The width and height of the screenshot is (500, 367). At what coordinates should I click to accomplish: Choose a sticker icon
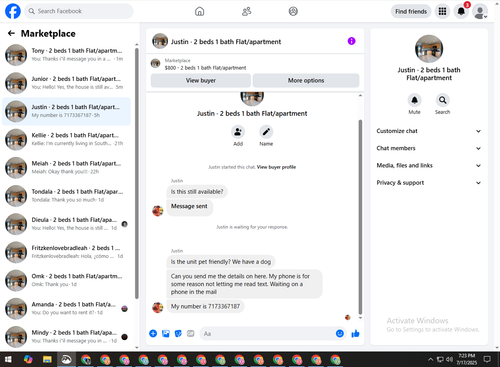click(x=178, y=333)
